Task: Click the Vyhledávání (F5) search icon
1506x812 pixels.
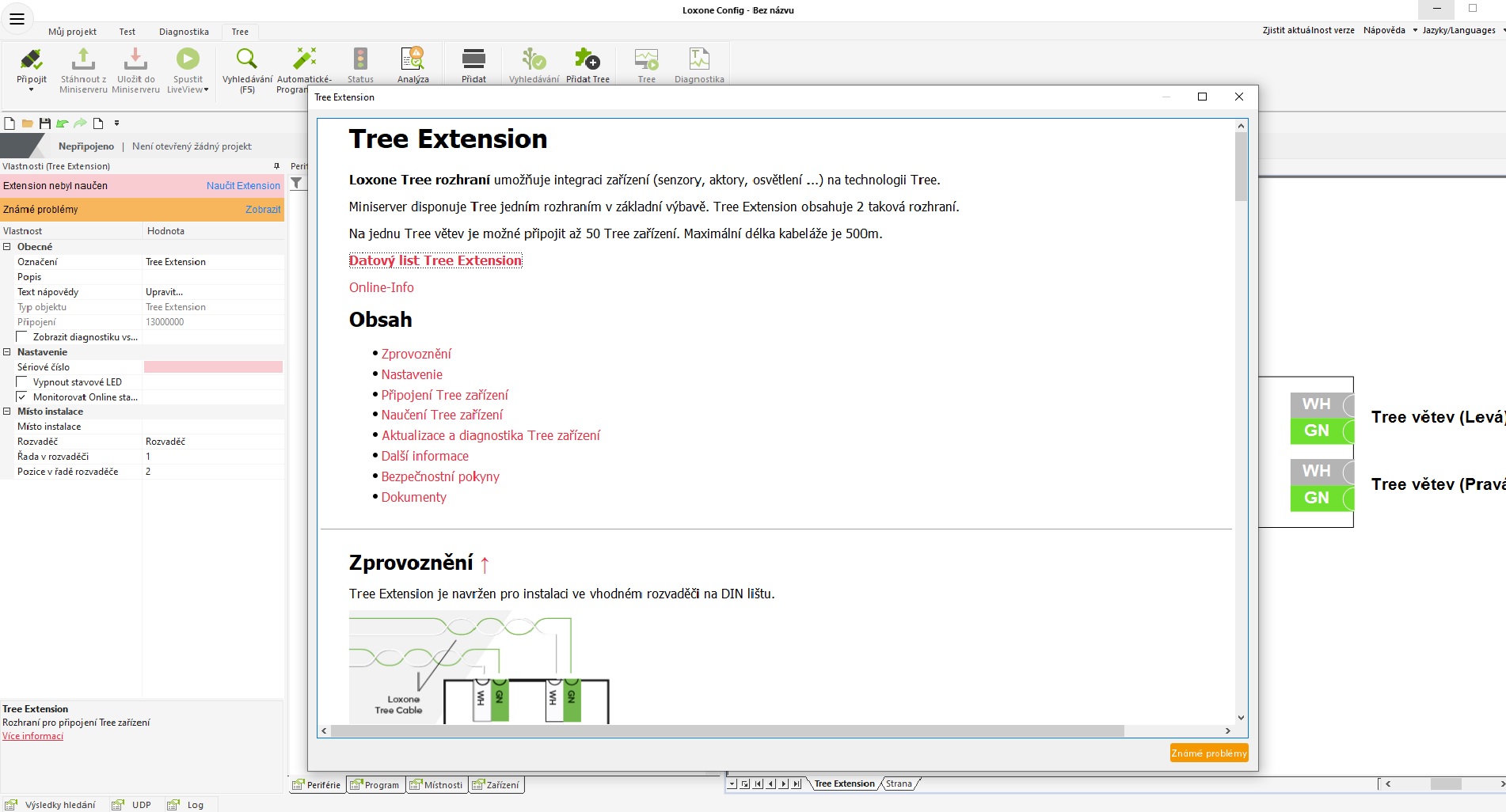Action: pyautogui.click(x=247, y=60)
